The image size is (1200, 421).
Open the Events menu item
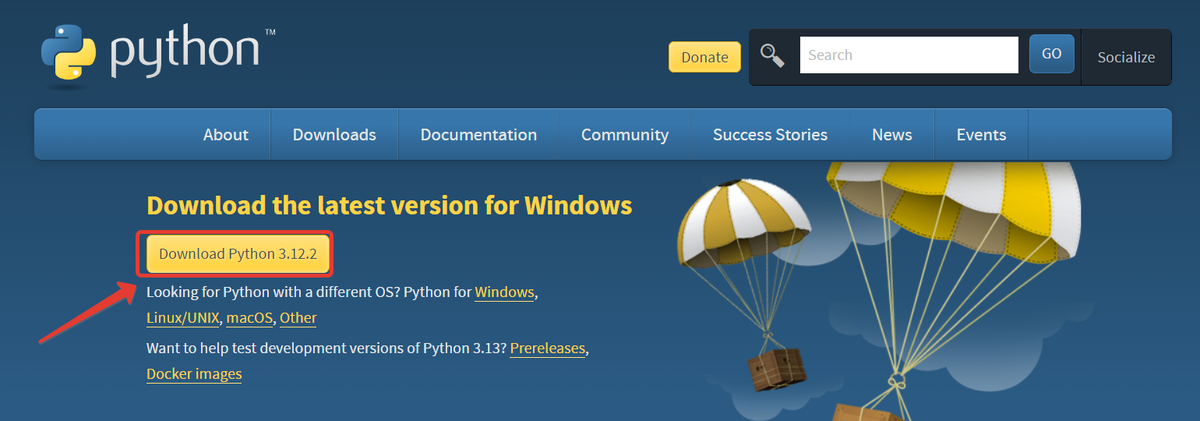pos(981,134)
